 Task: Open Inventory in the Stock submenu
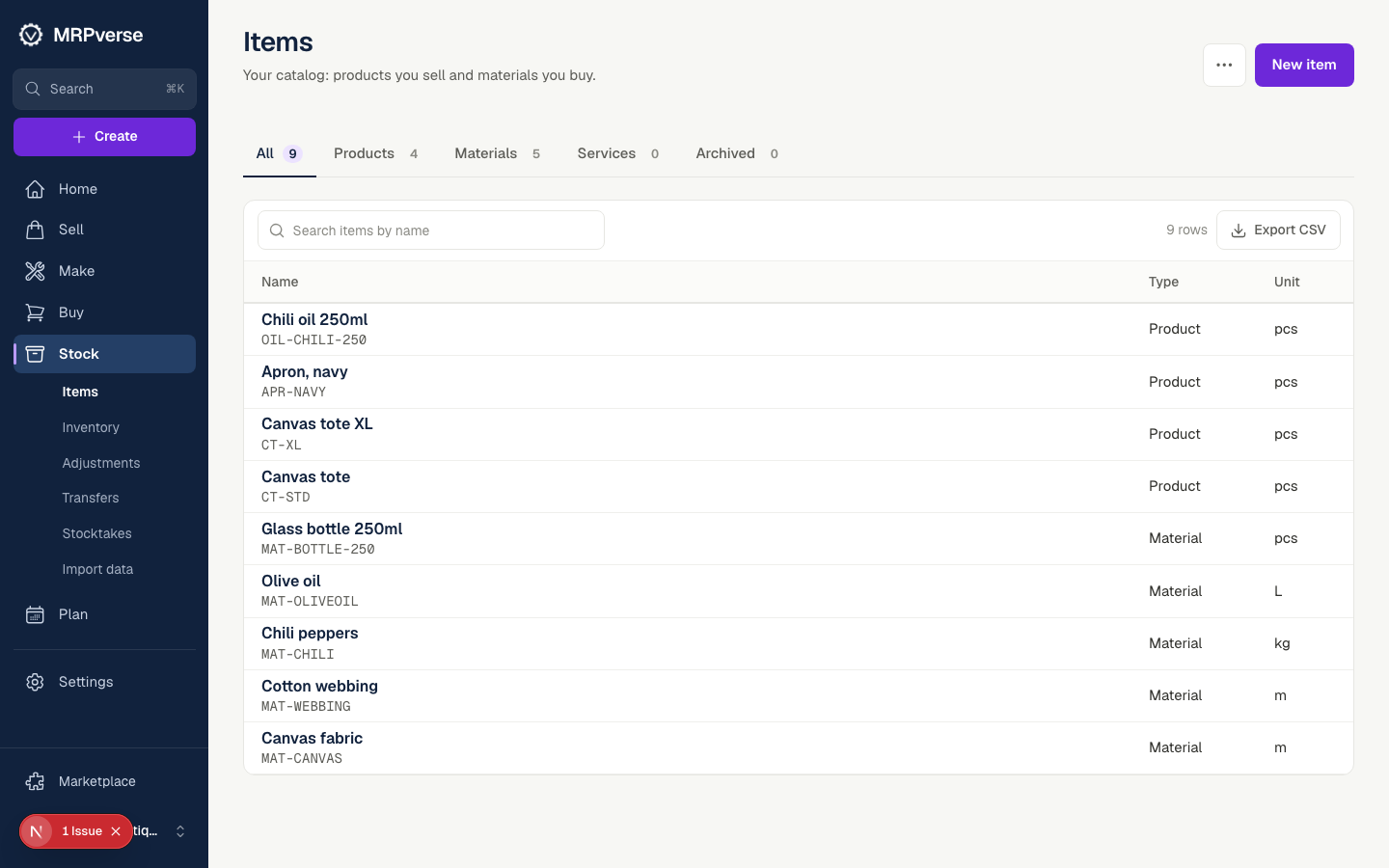(91, 427)
